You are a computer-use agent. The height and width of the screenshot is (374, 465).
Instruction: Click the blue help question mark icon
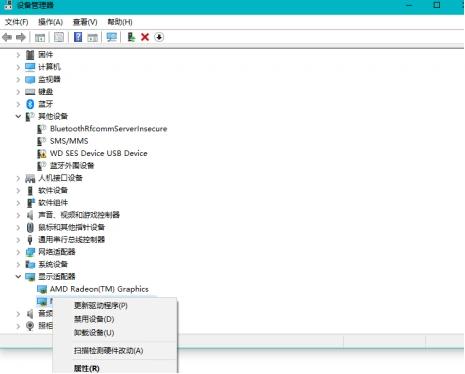coord(78,37)
